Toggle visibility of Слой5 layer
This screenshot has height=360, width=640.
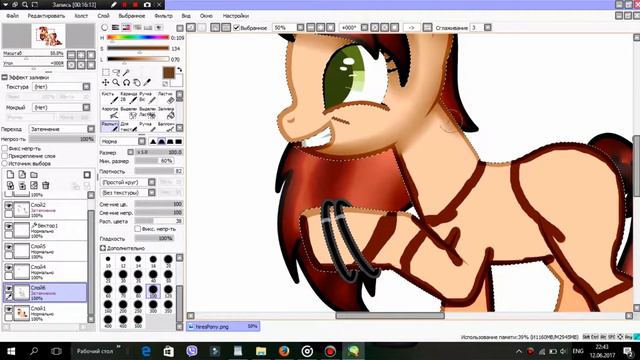[9, 247]
